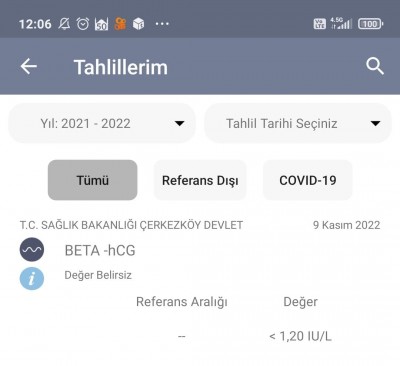Open the three-dots notification overflow
400x366 pixels.
[162, 24]
